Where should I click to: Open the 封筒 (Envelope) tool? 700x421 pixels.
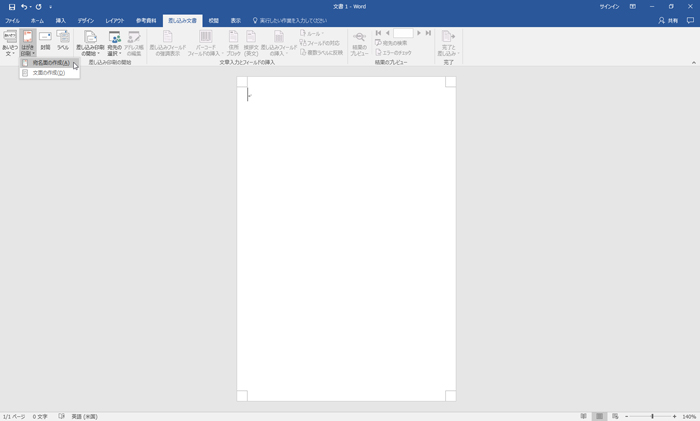(45, 41)
